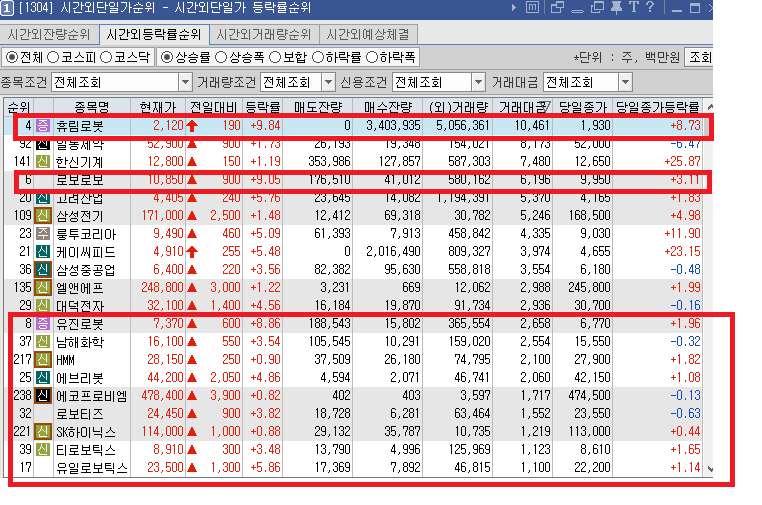Click the 주 badge beside 룽투코리아

pyautogui.click(x=43, y=233)
